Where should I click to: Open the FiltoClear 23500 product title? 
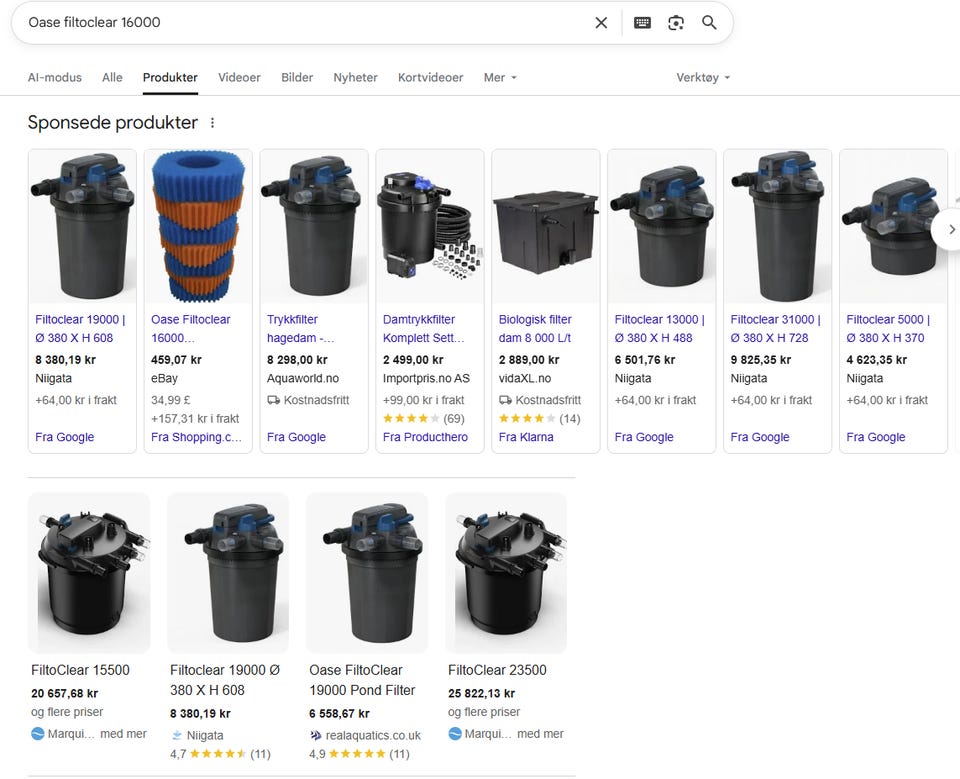(x=497, y=670)
